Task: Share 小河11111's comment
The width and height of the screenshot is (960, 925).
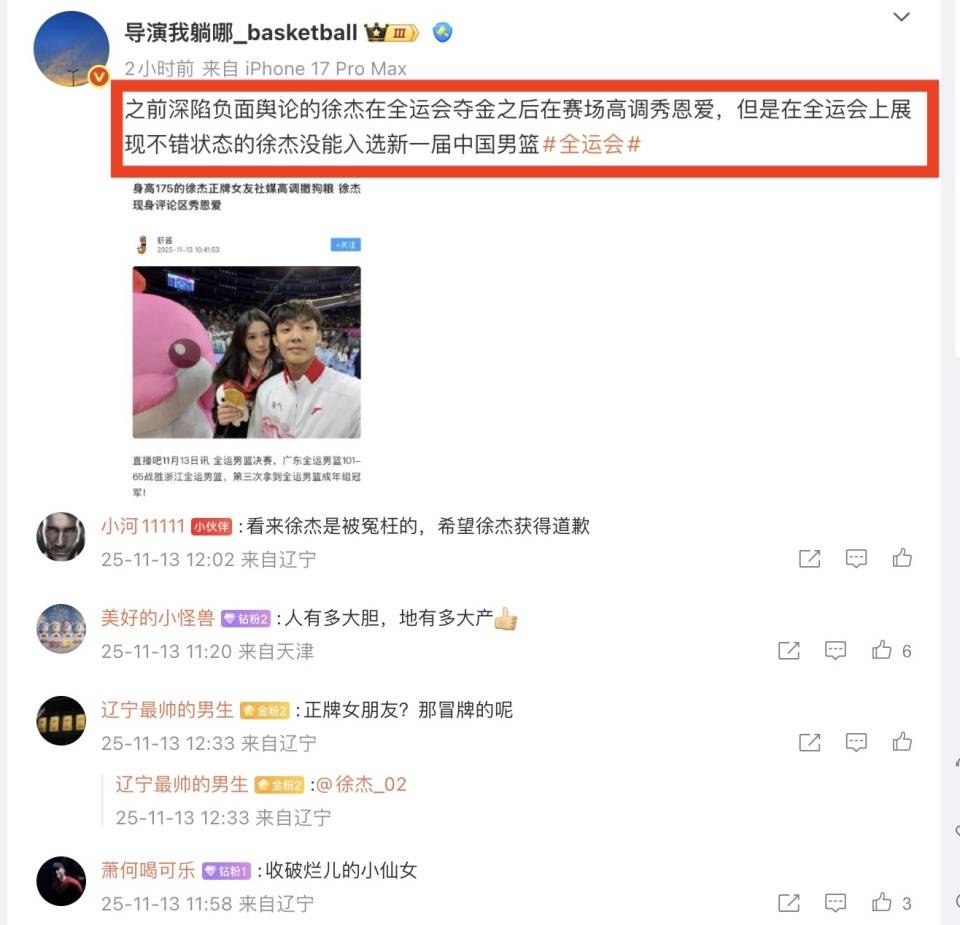Action: click(x=809, y=558)
